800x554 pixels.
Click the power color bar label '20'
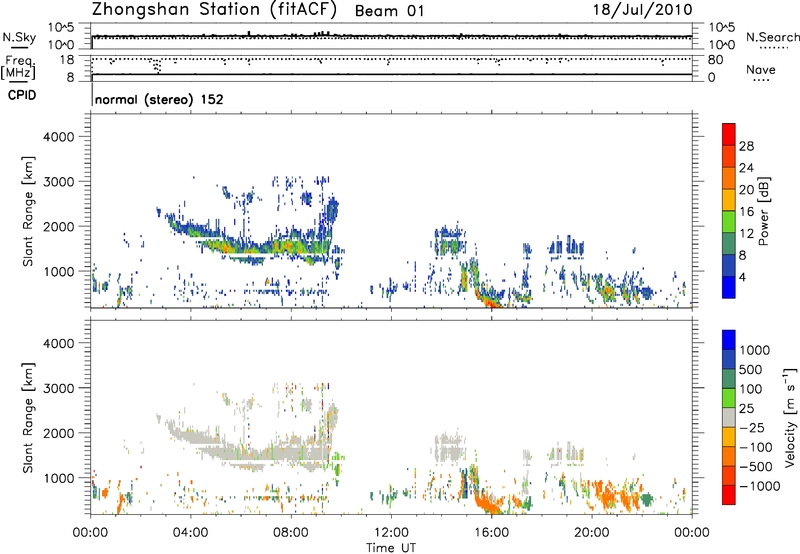[746, 190]
